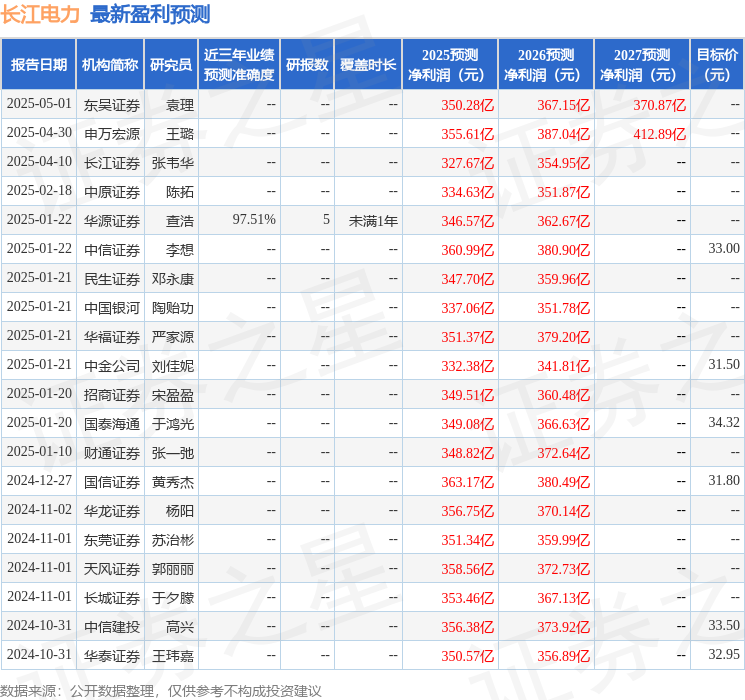Click the value 337.06亿
This screenshot has width=745, height=700.
pos(468,308)
